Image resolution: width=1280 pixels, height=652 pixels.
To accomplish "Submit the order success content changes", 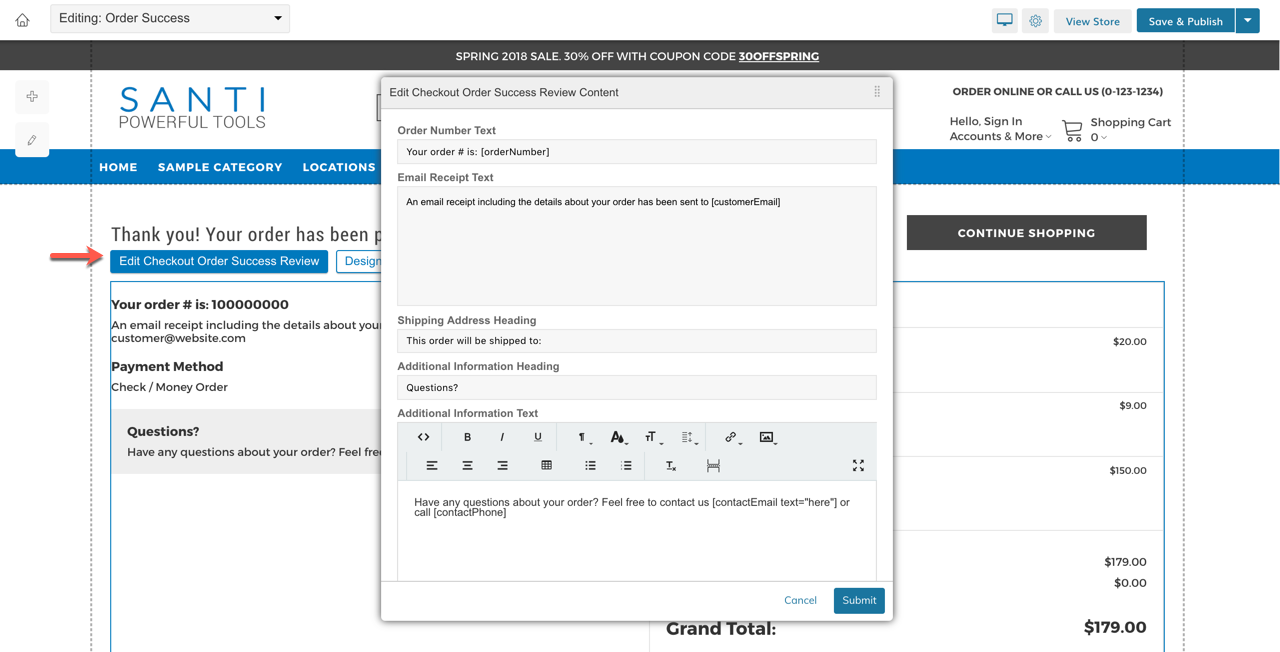I will (859, 600).
